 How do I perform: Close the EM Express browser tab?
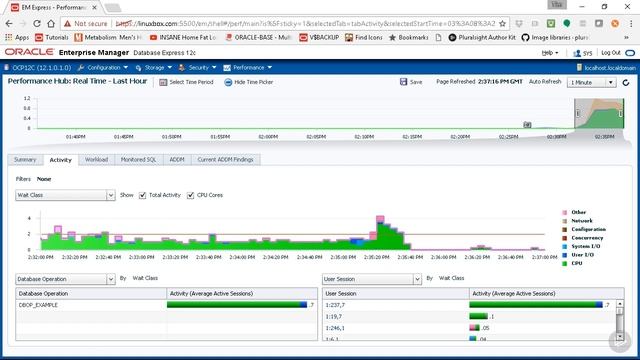(94, 7)
